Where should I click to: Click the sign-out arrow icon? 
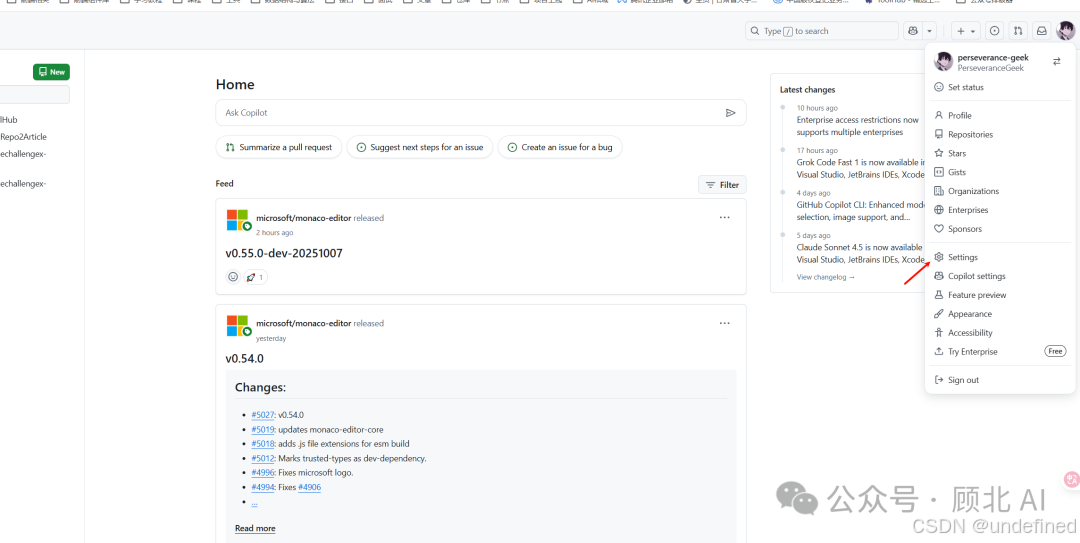pos(938,380)
